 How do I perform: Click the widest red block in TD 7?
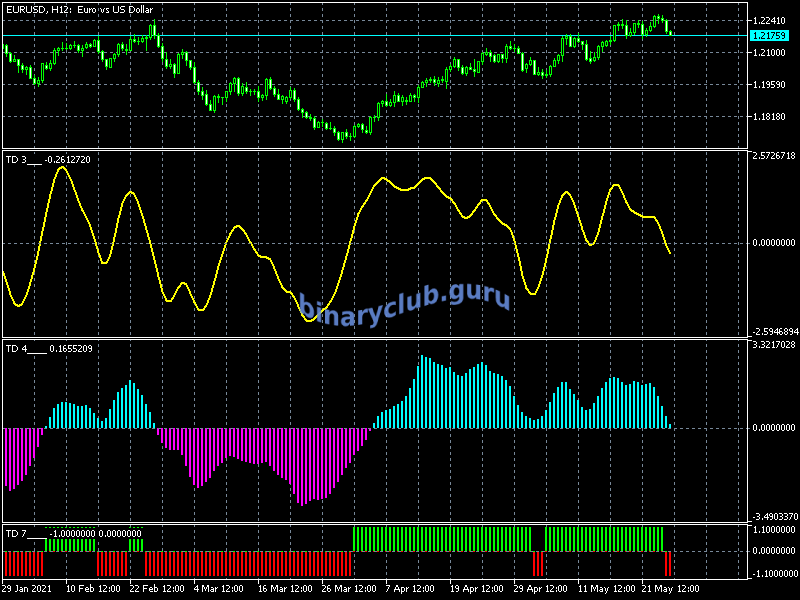click(248, 563)
